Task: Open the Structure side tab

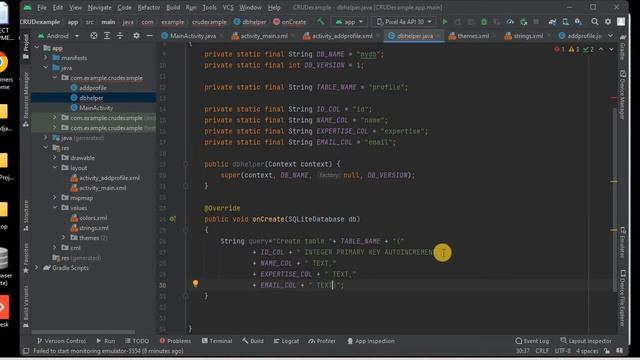Action: coord(26,215)
